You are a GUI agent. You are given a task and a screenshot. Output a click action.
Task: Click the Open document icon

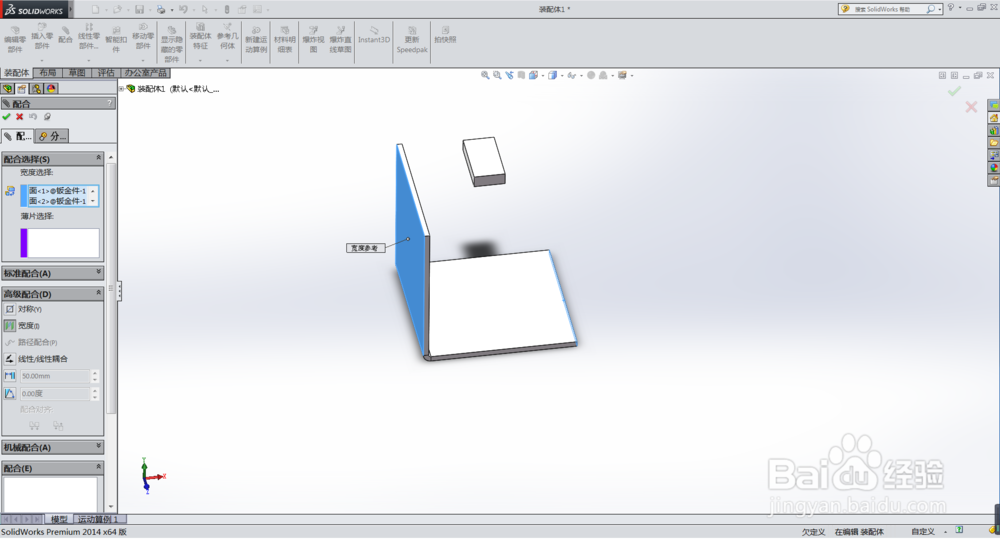(x=117, y=10)
